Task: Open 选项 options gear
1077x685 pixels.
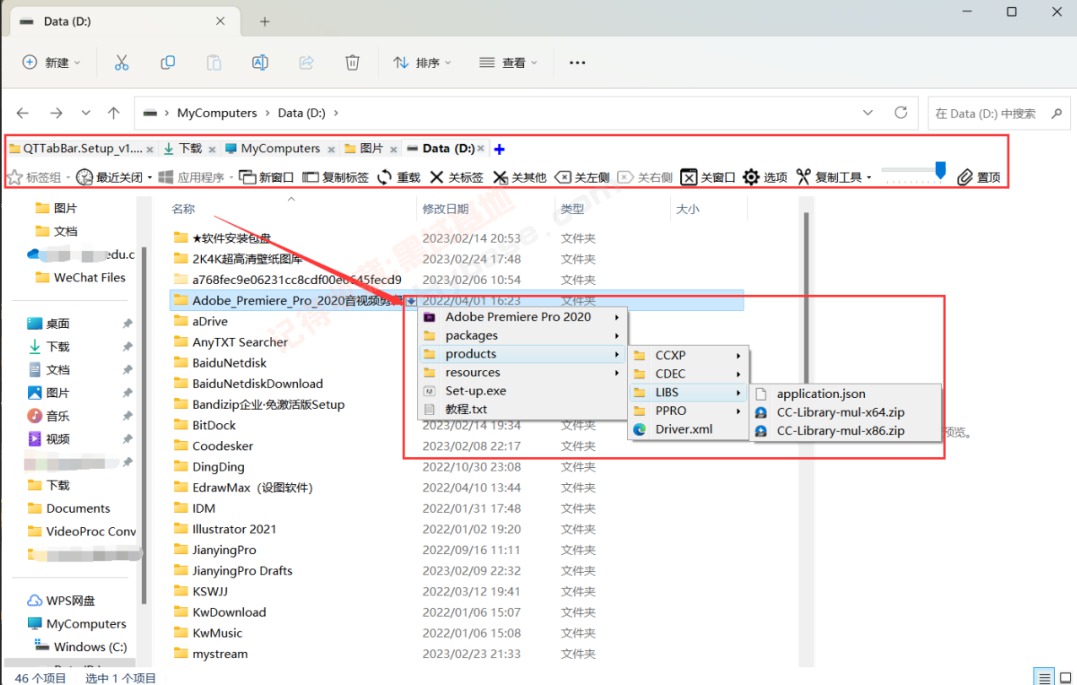Action: coord(765,177)
